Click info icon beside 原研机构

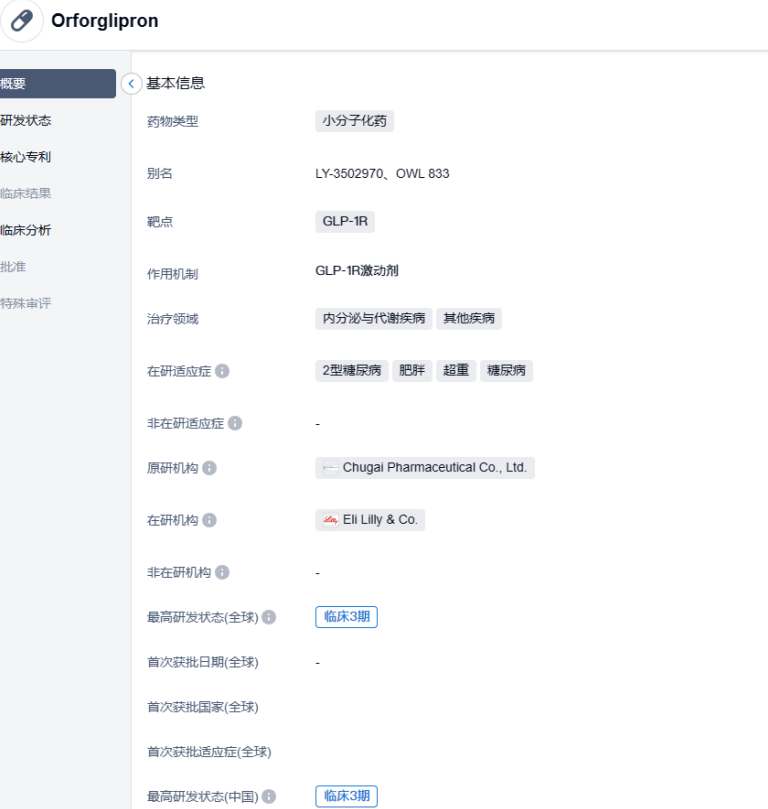209,468
